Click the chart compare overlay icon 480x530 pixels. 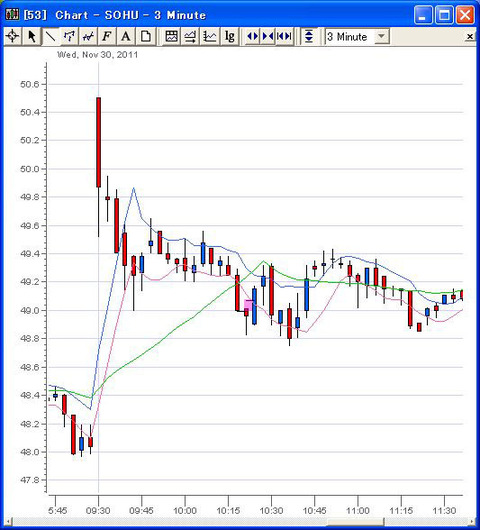[190, 36]
